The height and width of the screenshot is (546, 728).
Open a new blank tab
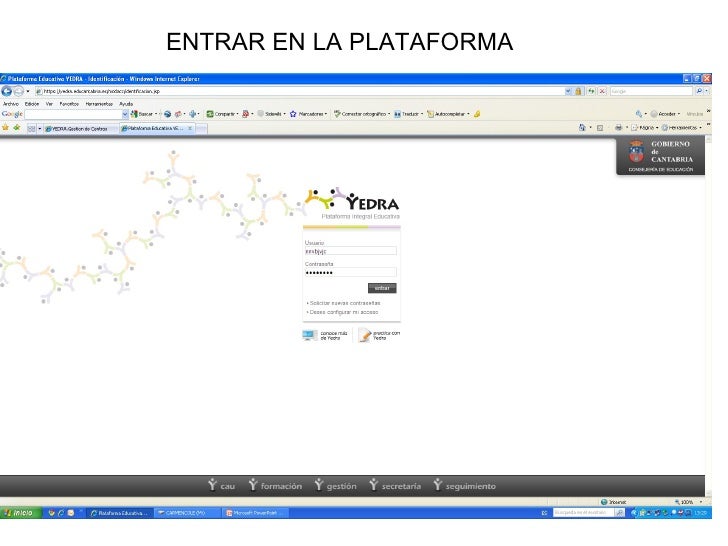tap(201, 129)
